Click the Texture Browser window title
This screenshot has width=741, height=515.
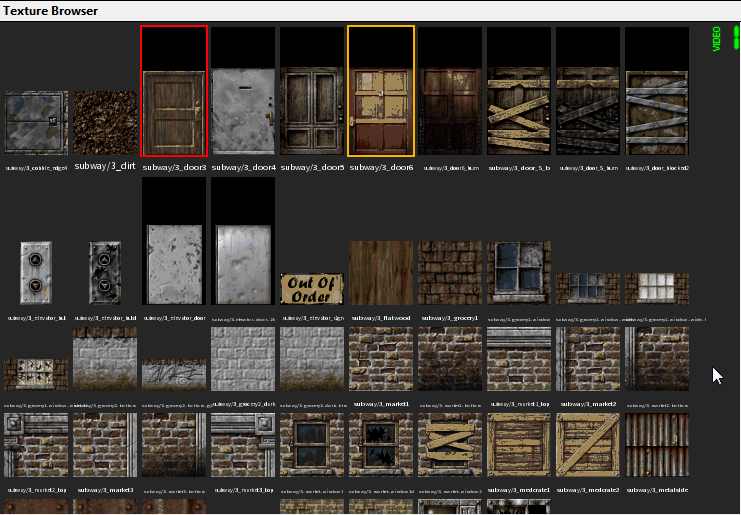51,10
